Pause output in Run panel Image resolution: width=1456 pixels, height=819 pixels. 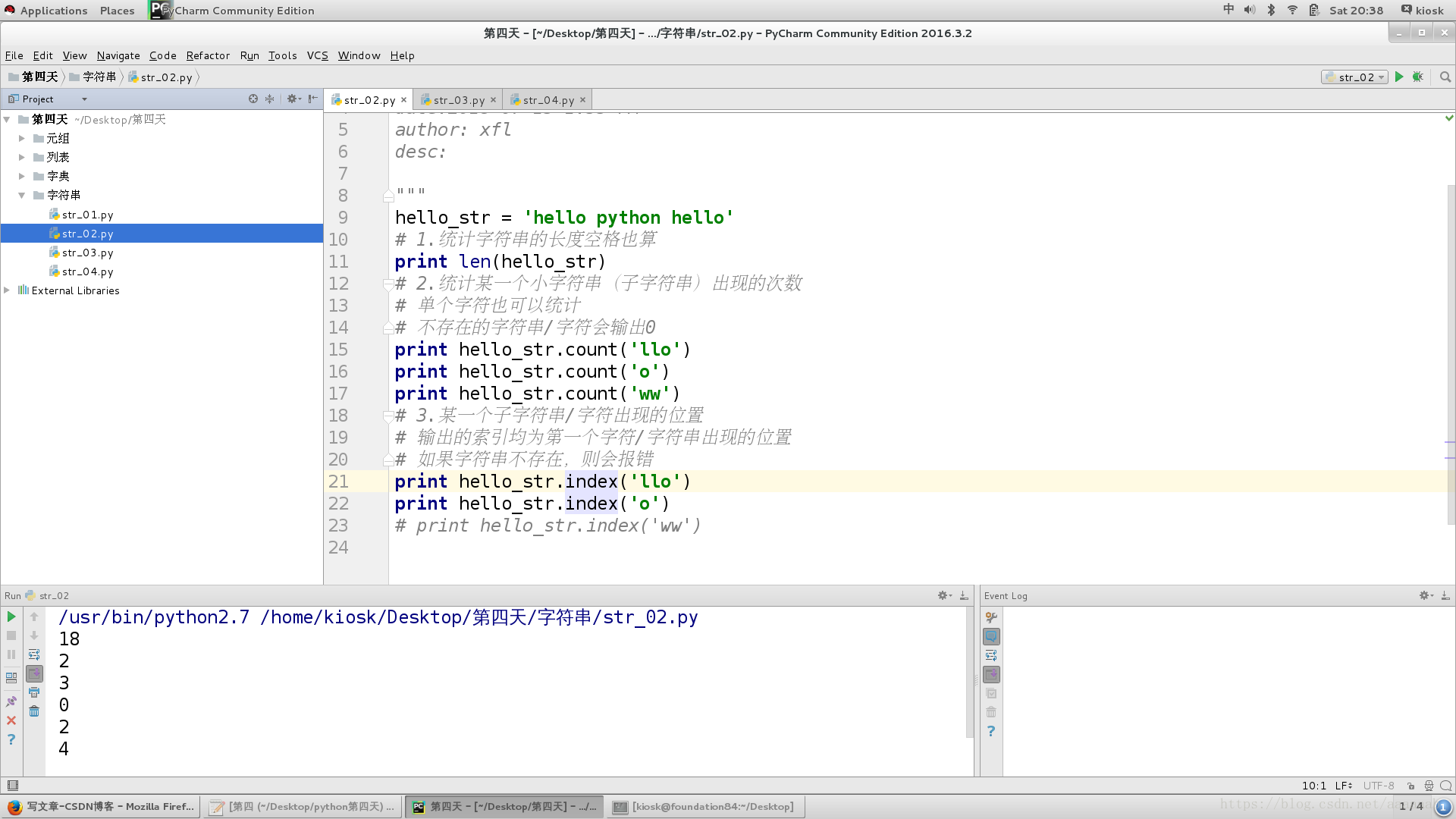pos(11,654)
